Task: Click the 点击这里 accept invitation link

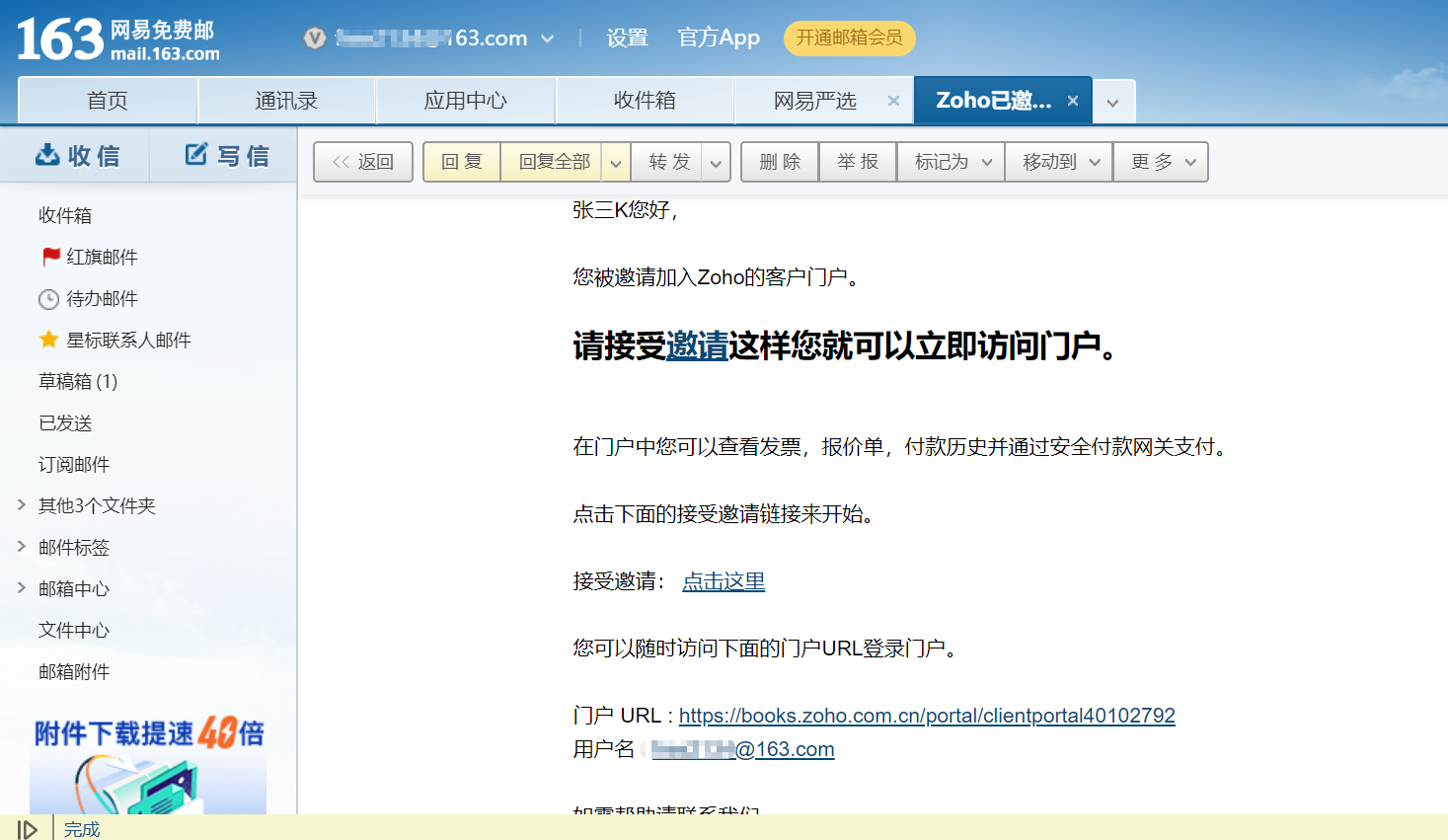Action: [724, 581]
